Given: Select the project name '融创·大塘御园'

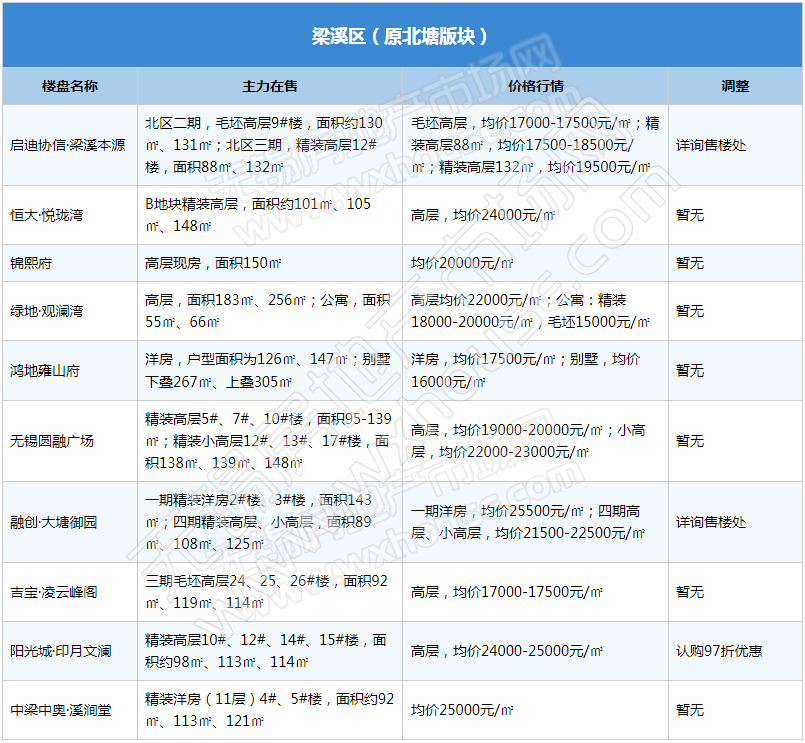Looking at the screenshot, I should pyautogui.click(x=54, y=522).
